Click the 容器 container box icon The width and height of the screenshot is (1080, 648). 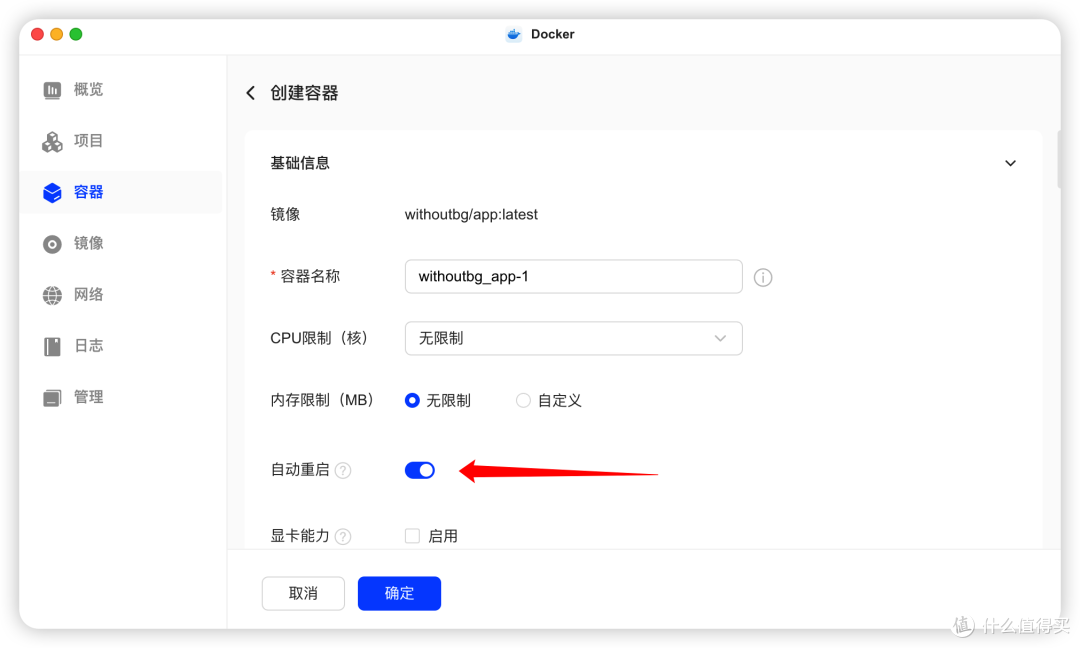pyautogui.click(x=52, y=193)
